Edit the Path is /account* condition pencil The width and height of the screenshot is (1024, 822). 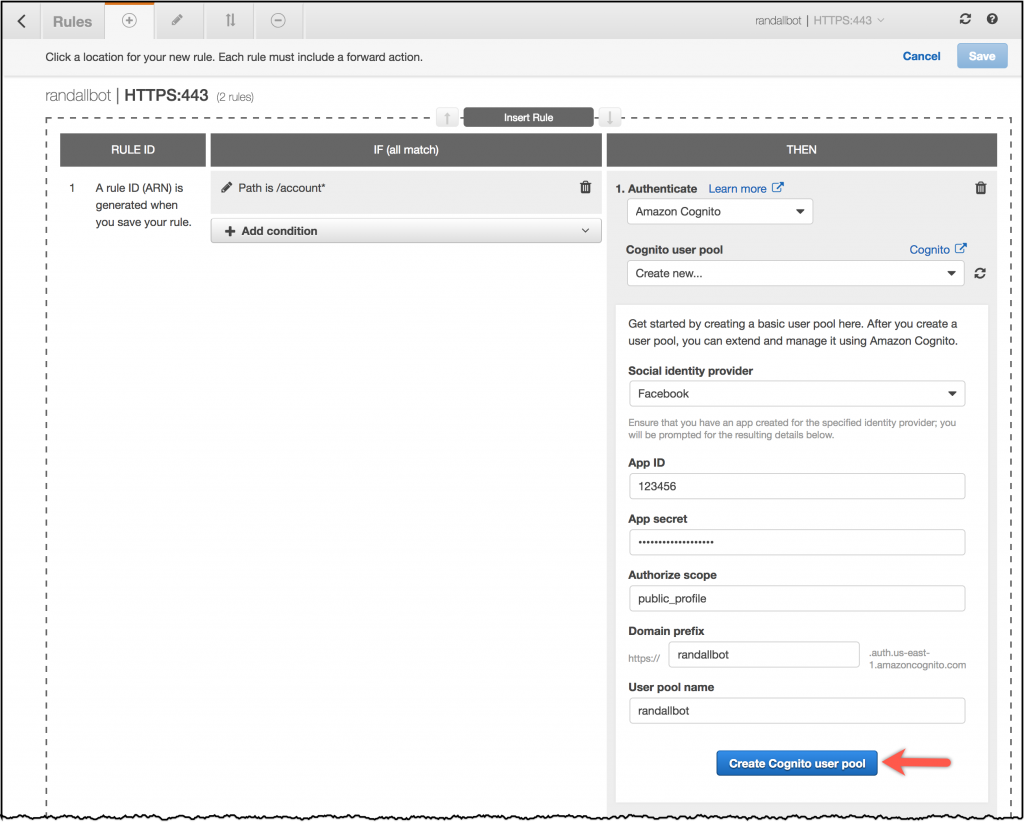pyautogui.click(x=227, y=188)
